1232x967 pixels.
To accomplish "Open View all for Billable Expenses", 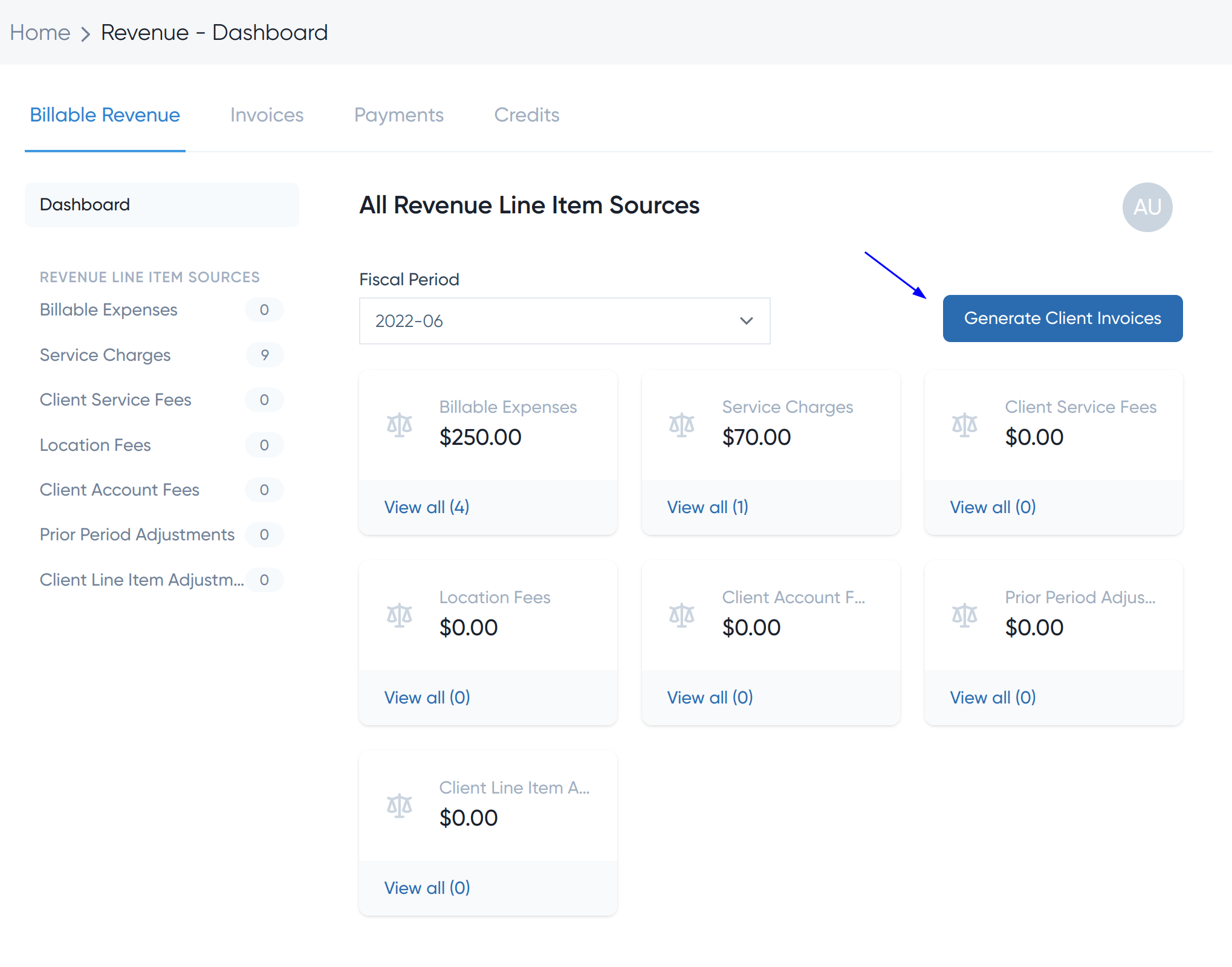I will pyautogui.click(x=427, y=507).
